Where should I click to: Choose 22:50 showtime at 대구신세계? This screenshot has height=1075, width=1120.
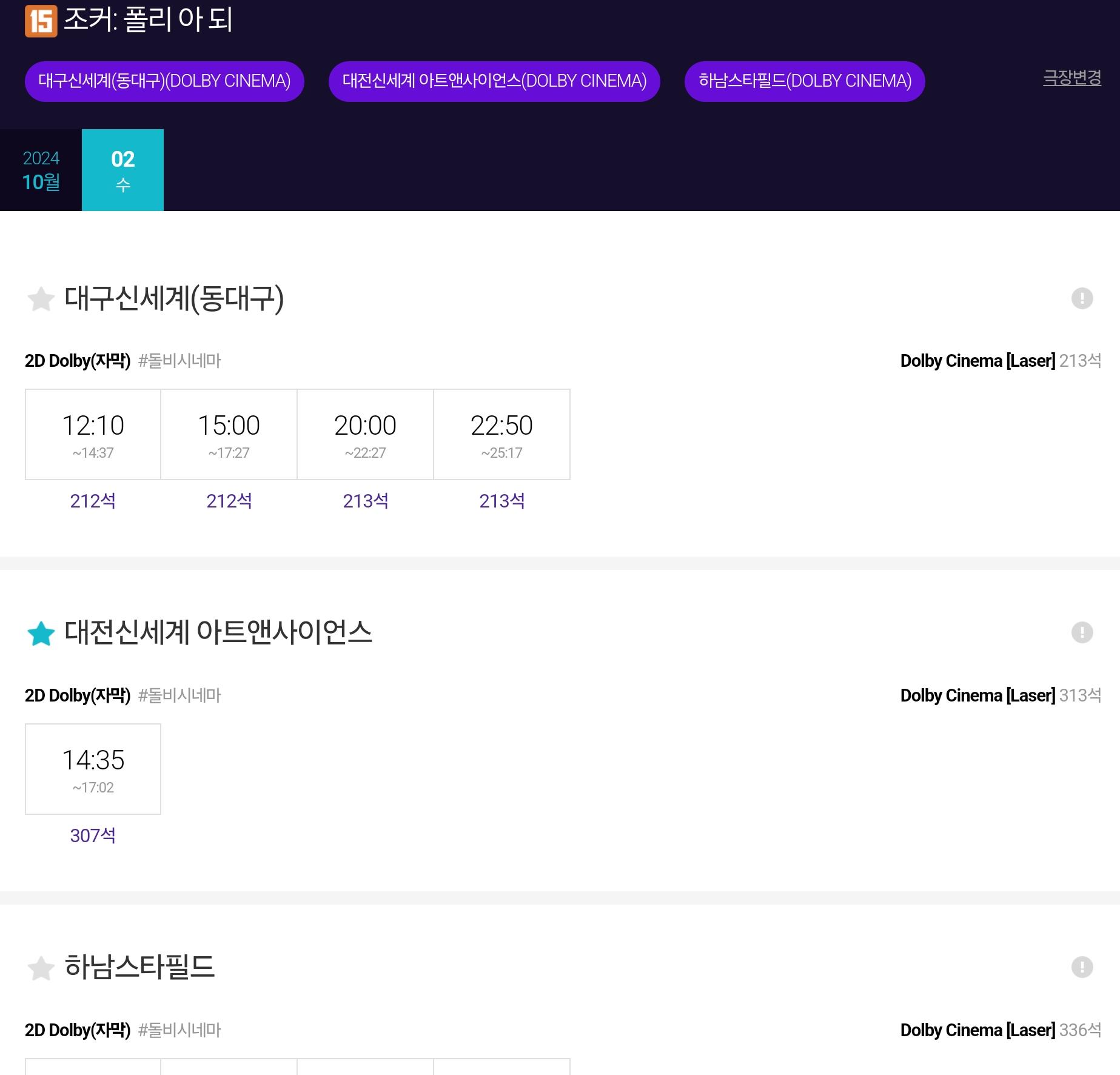pyautogui.click(x=502, y=434)
